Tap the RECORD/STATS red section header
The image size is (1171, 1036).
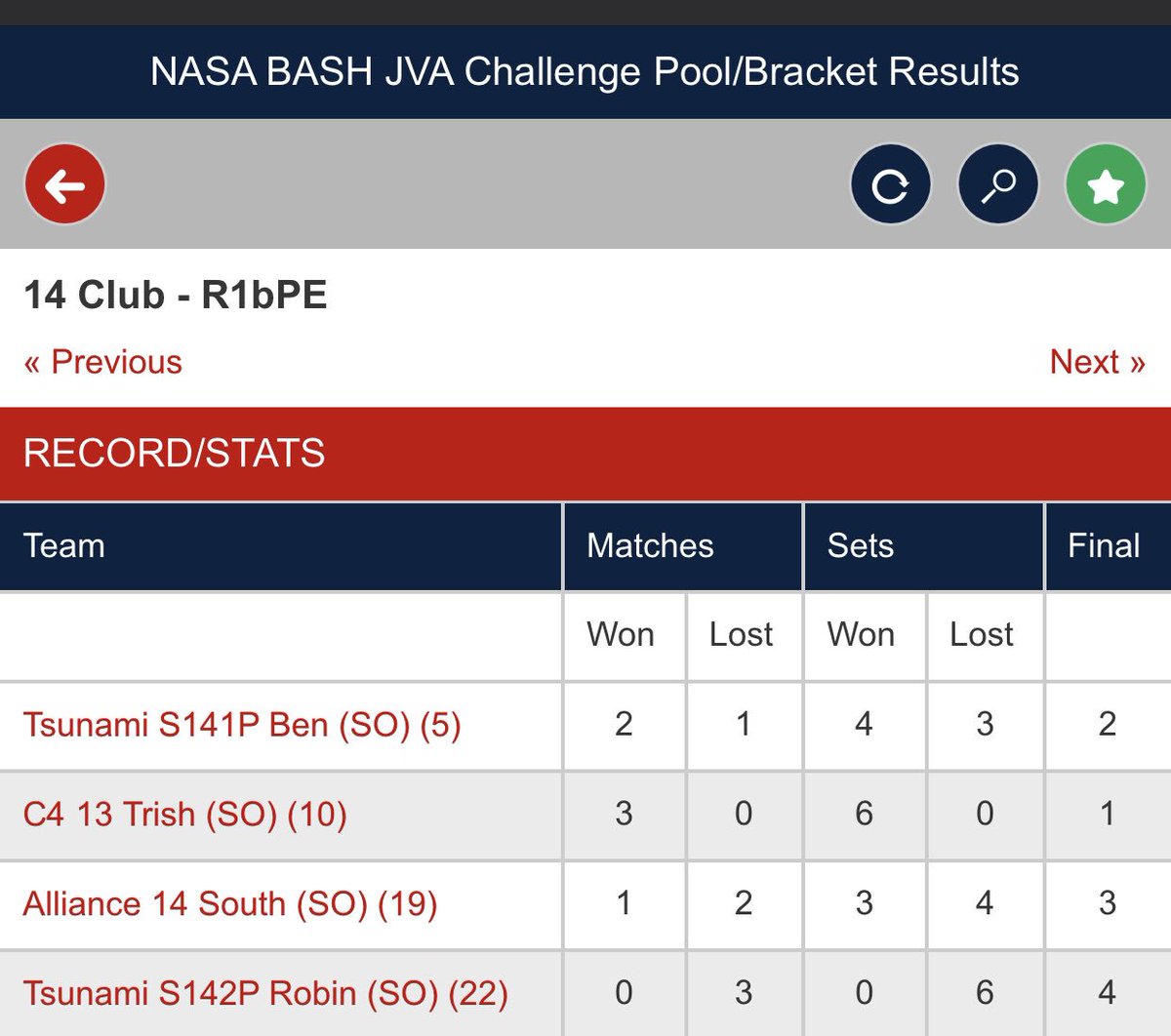(585, 454)
